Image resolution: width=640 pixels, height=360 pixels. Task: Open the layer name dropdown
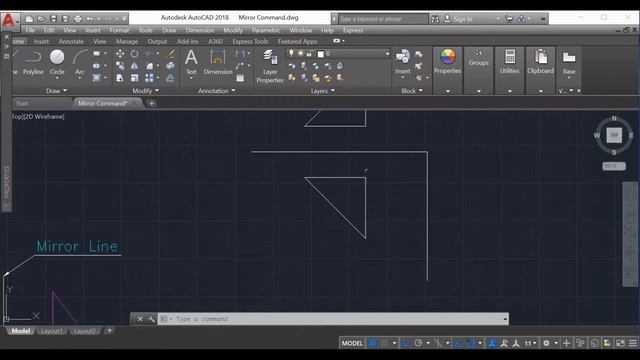[387, 53]
